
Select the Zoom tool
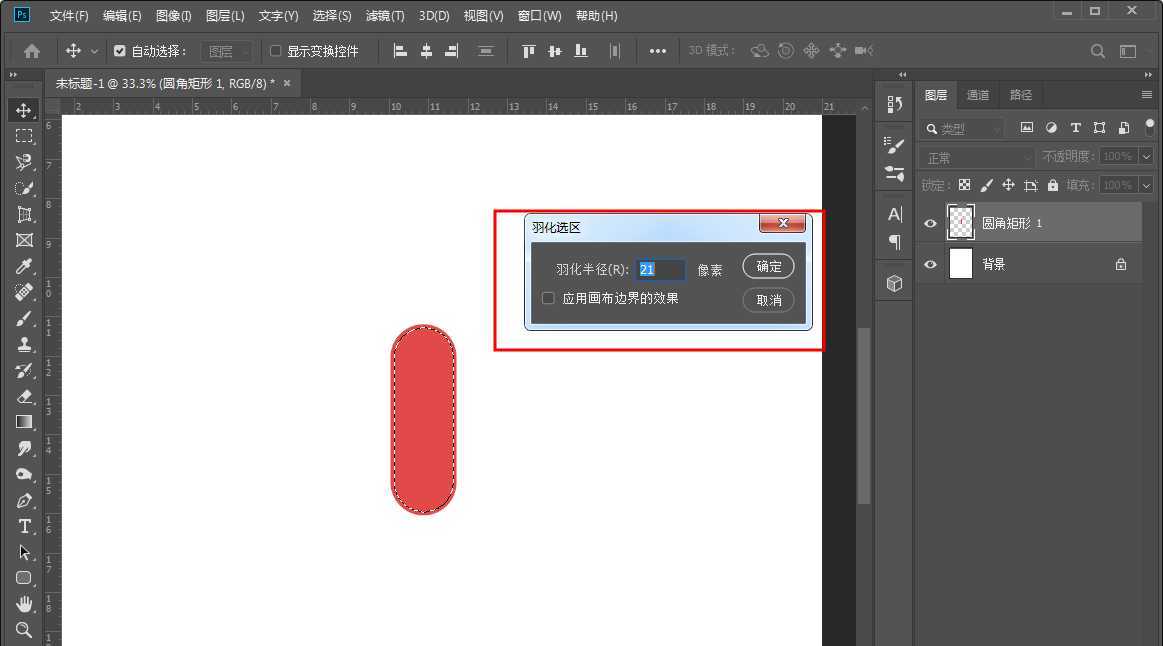pos(23,629)
